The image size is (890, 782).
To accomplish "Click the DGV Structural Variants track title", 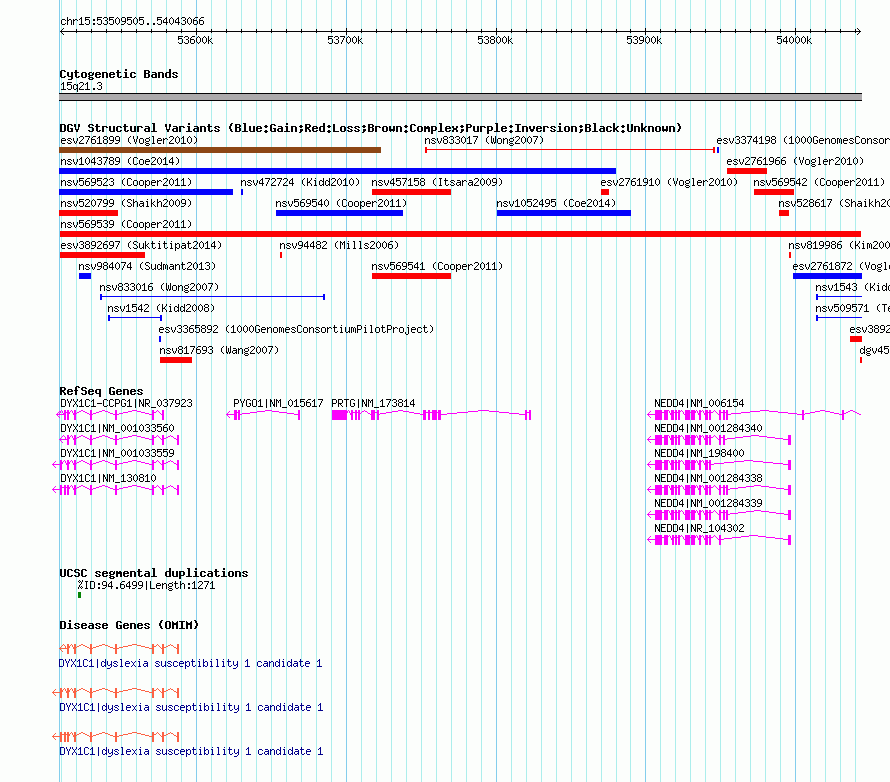I will pyautogui.click(x=370, y=128).
